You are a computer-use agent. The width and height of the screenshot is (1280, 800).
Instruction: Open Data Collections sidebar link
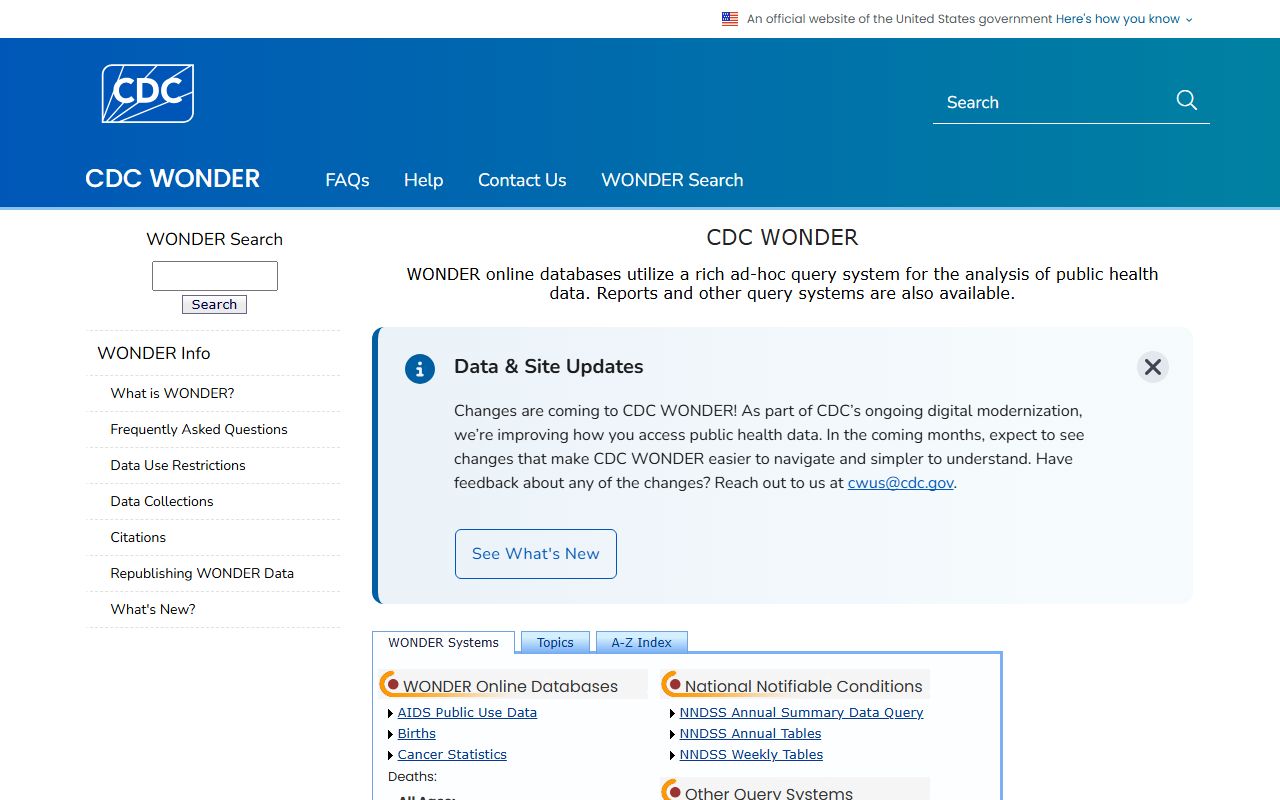(x=162, y=501)
